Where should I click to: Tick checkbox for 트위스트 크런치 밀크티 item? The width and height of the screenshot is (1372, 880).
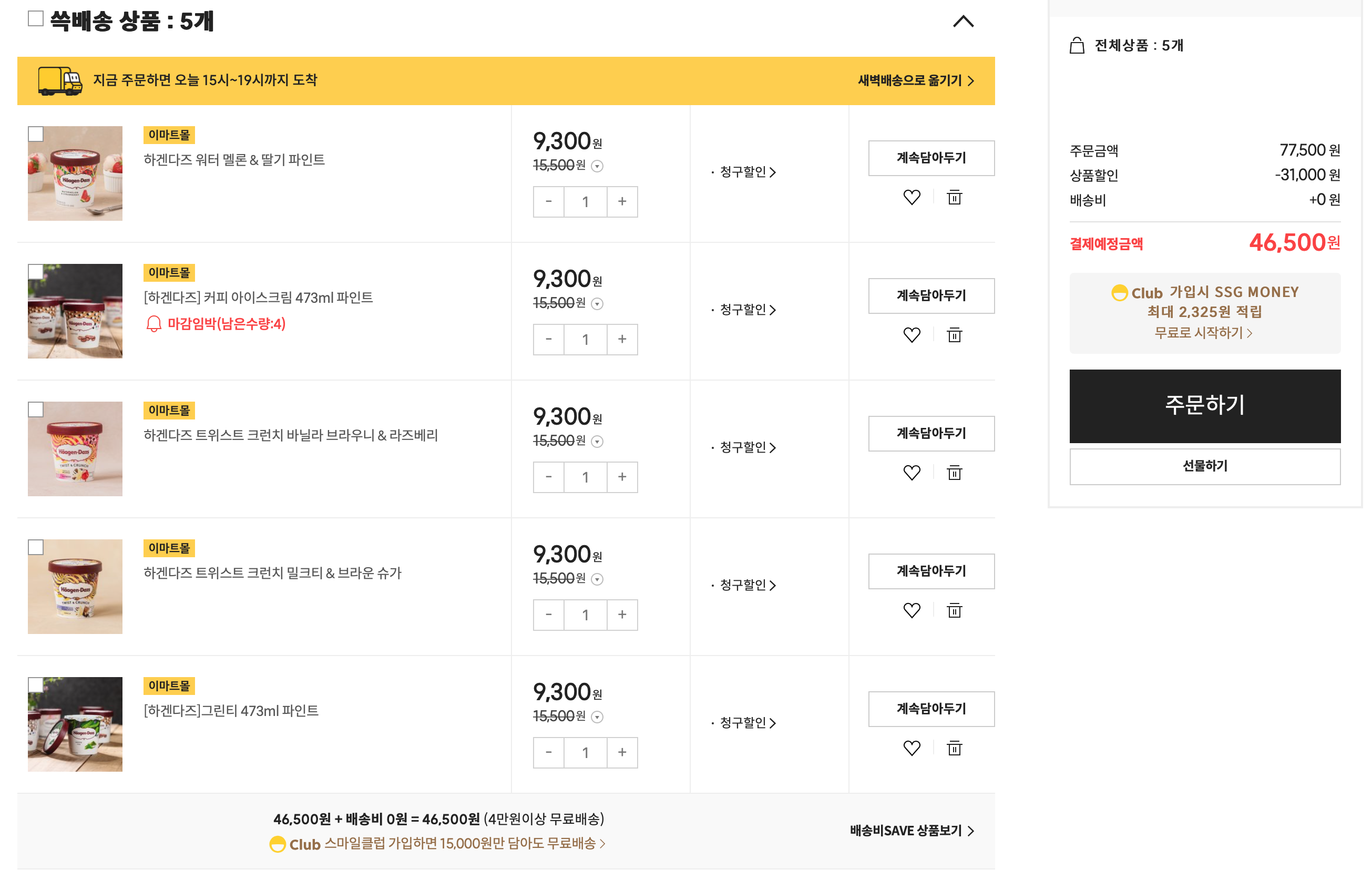click(35, 547)
